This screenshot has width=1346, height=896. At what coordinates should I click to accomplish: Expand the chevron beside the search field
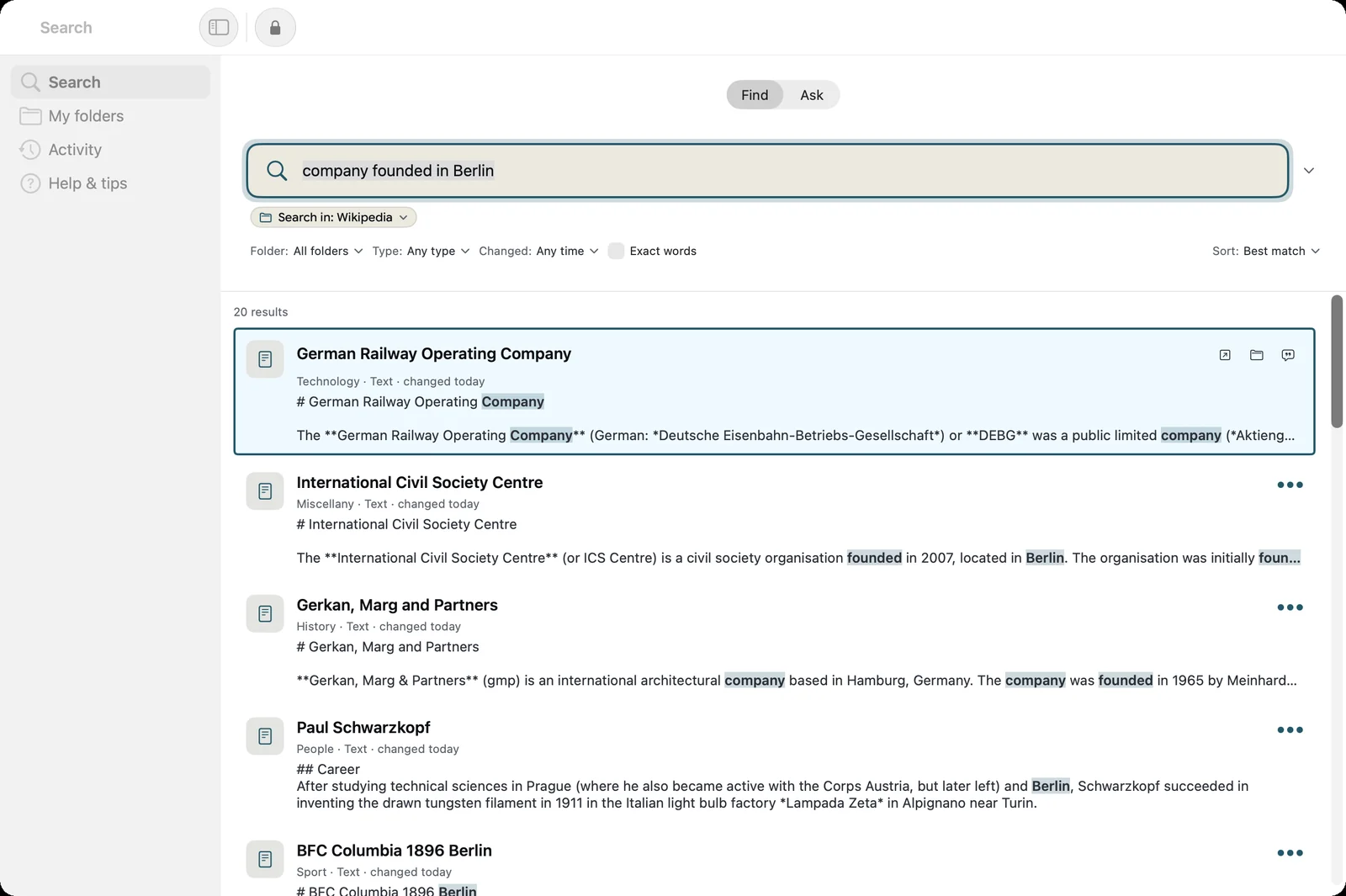coord(1309,171)
